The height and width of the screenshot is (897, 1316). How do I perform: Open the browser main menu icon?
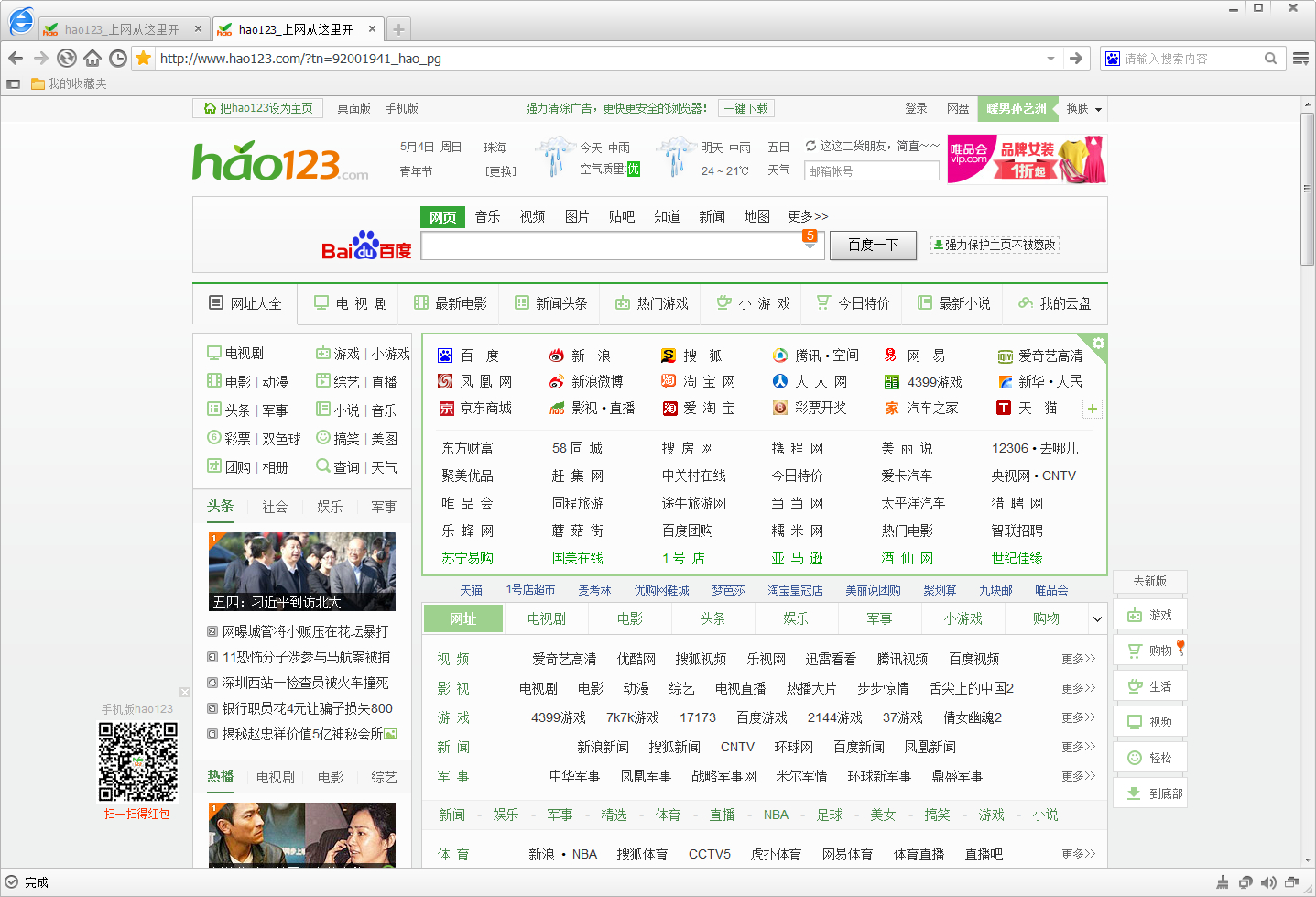(x=1300, y=58)
